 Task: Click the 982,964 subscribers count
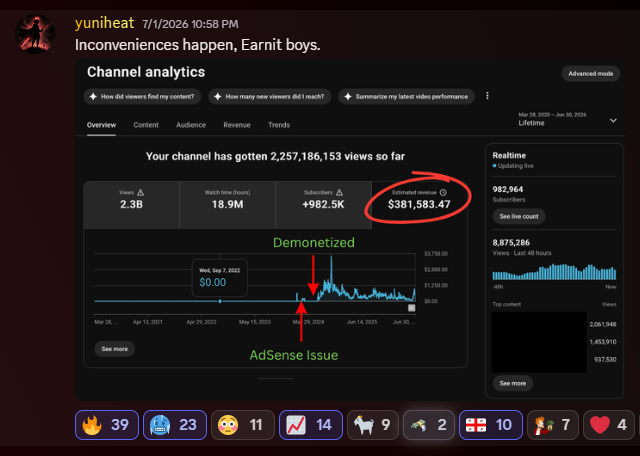508,189
